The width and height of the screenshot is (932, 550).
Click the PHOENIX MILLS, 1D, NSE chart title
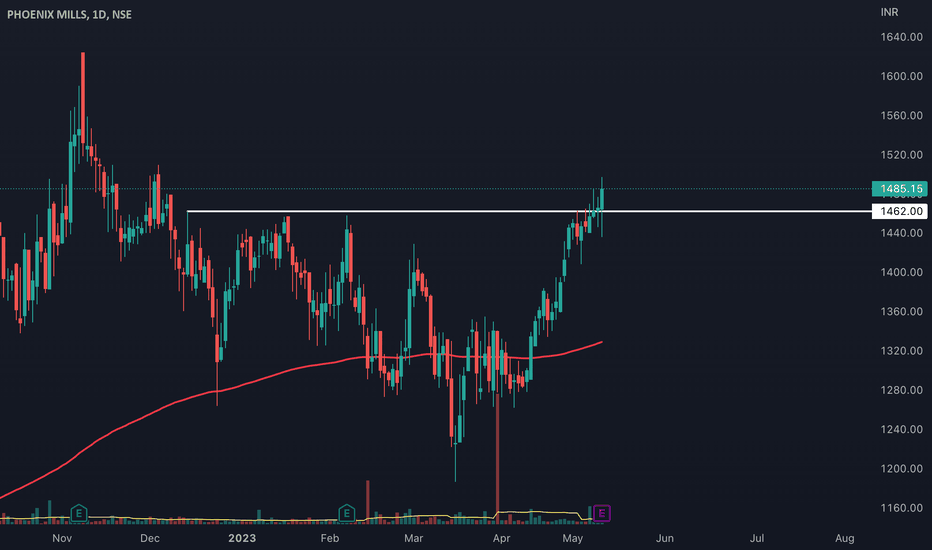coord(70,14)
